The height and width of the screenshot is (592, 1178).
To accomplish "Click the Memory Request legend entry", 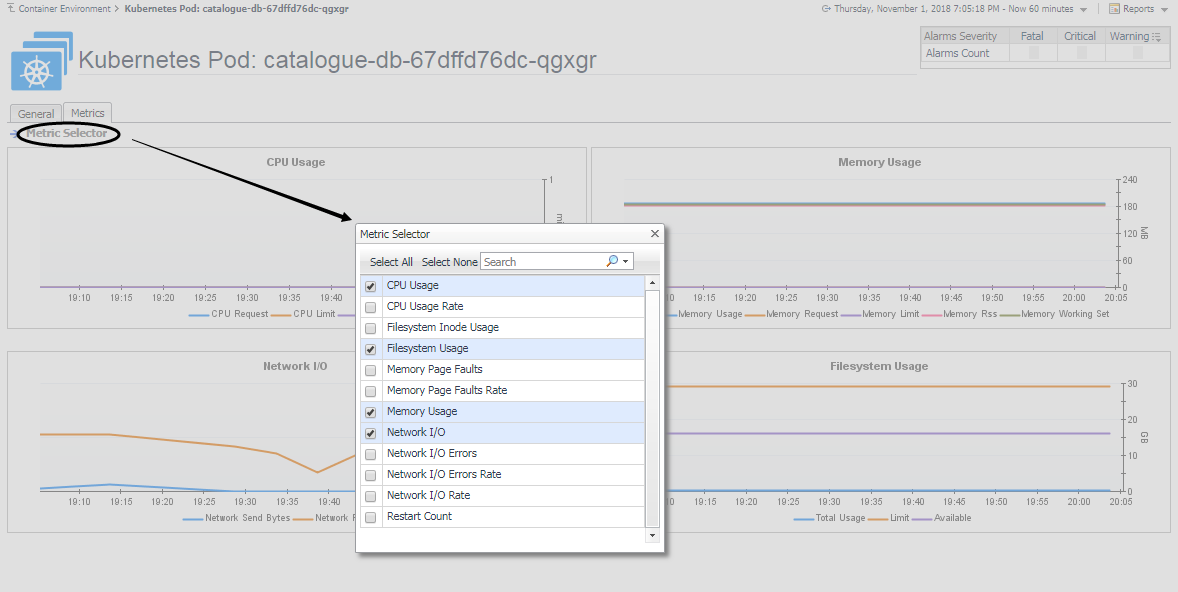I will pyautogui.click(x=792, y=314).
